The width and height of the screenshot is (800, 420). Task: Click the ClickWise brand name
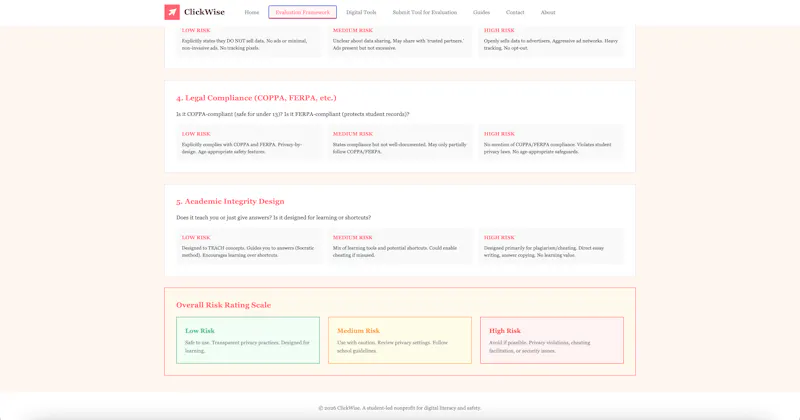204,12
